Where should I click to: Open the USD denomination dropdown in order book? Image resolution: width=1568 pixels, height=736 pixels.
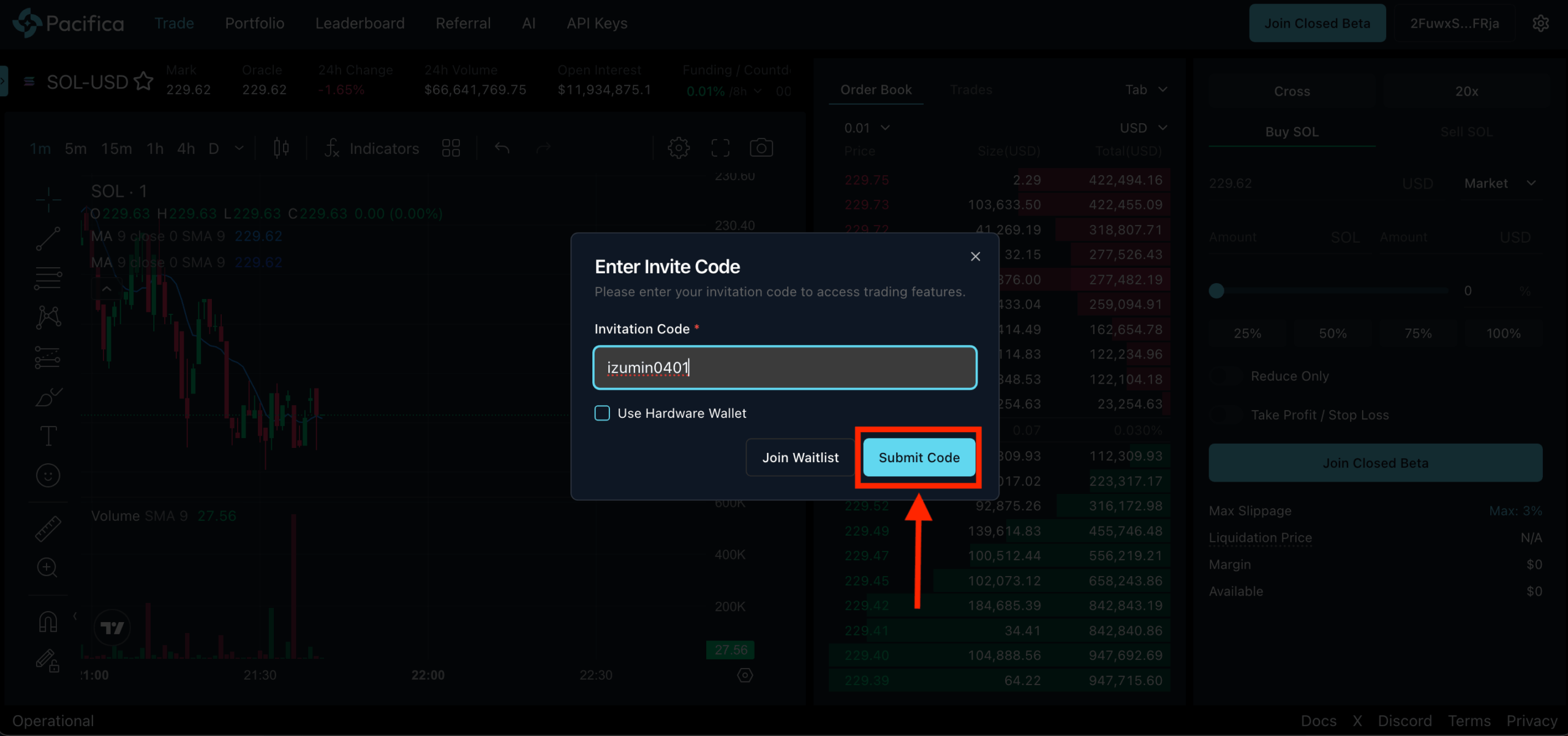tap(1143, 127)
